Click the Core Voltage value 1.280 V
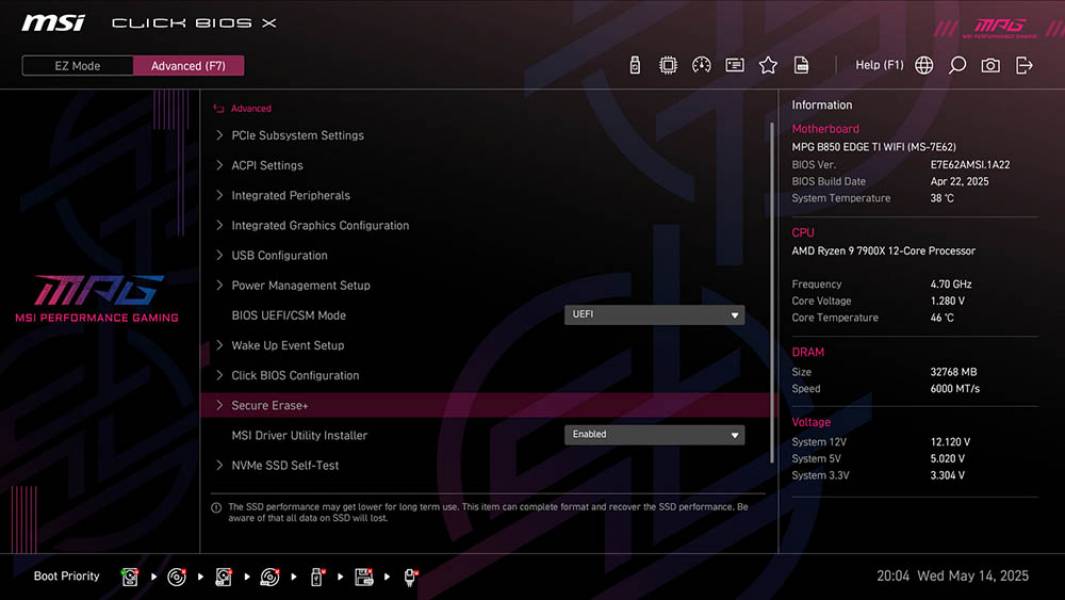This screenshot has width=1065, height=600. 947,300
